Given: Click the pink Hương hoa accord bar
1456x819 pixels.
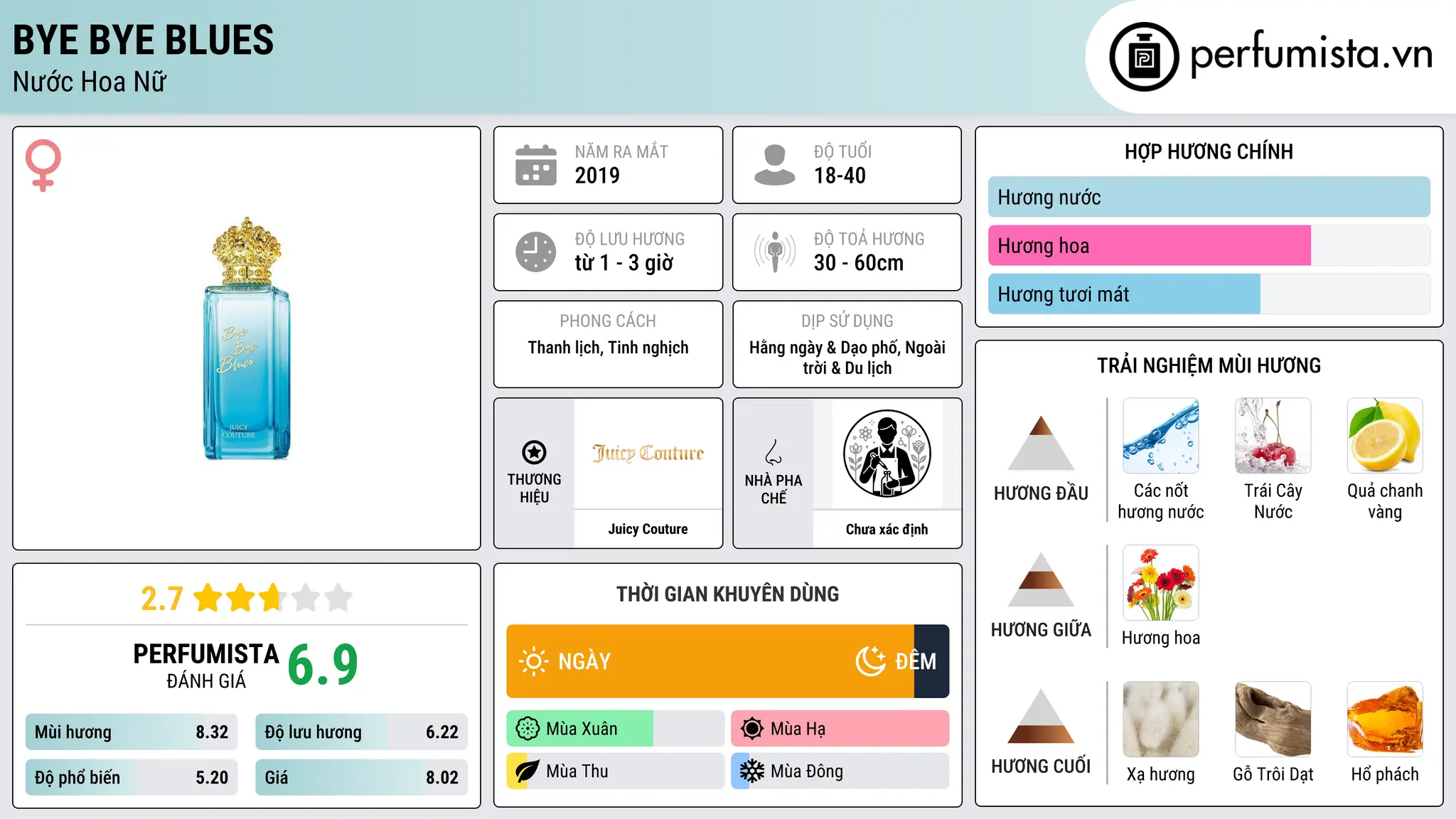Looking at the screenshot, I should (x=1150, y=245).
